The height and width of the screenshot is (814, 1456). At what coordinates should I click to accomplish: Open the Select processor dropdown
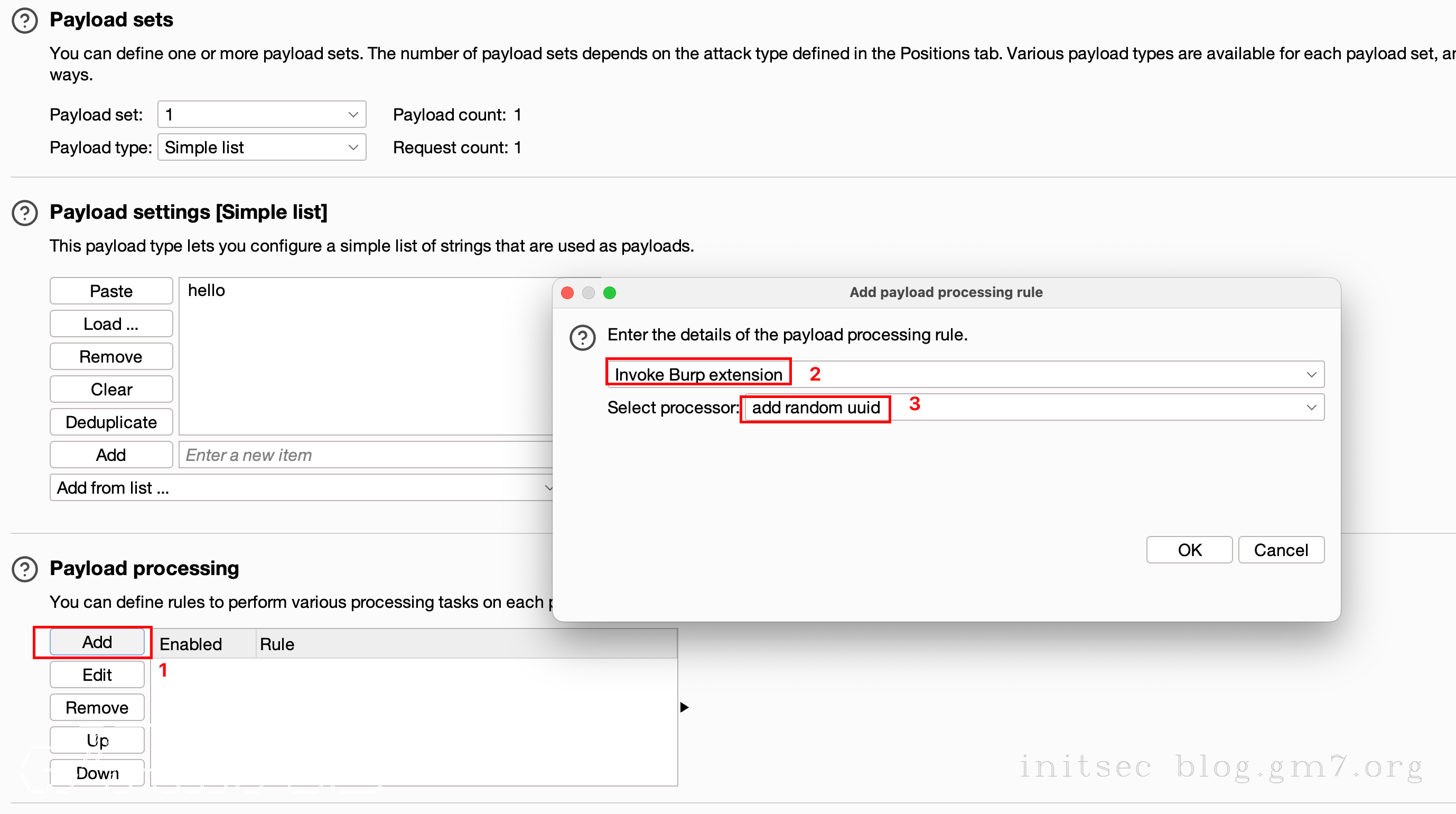(1034, 408)
